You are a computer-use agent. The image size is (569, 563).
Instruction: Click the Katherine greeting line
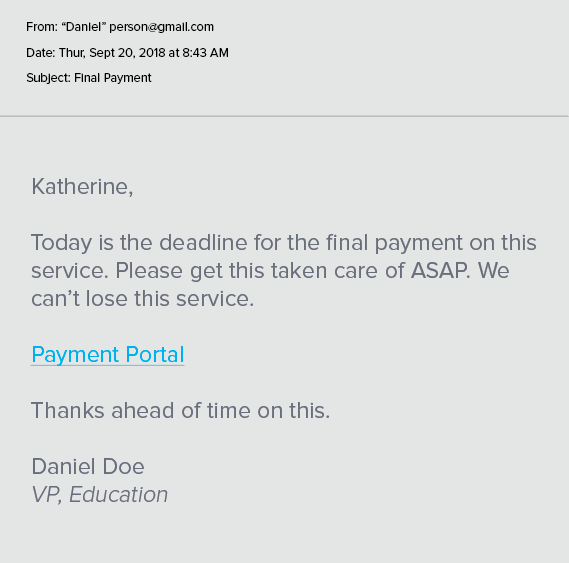point(82,187)
